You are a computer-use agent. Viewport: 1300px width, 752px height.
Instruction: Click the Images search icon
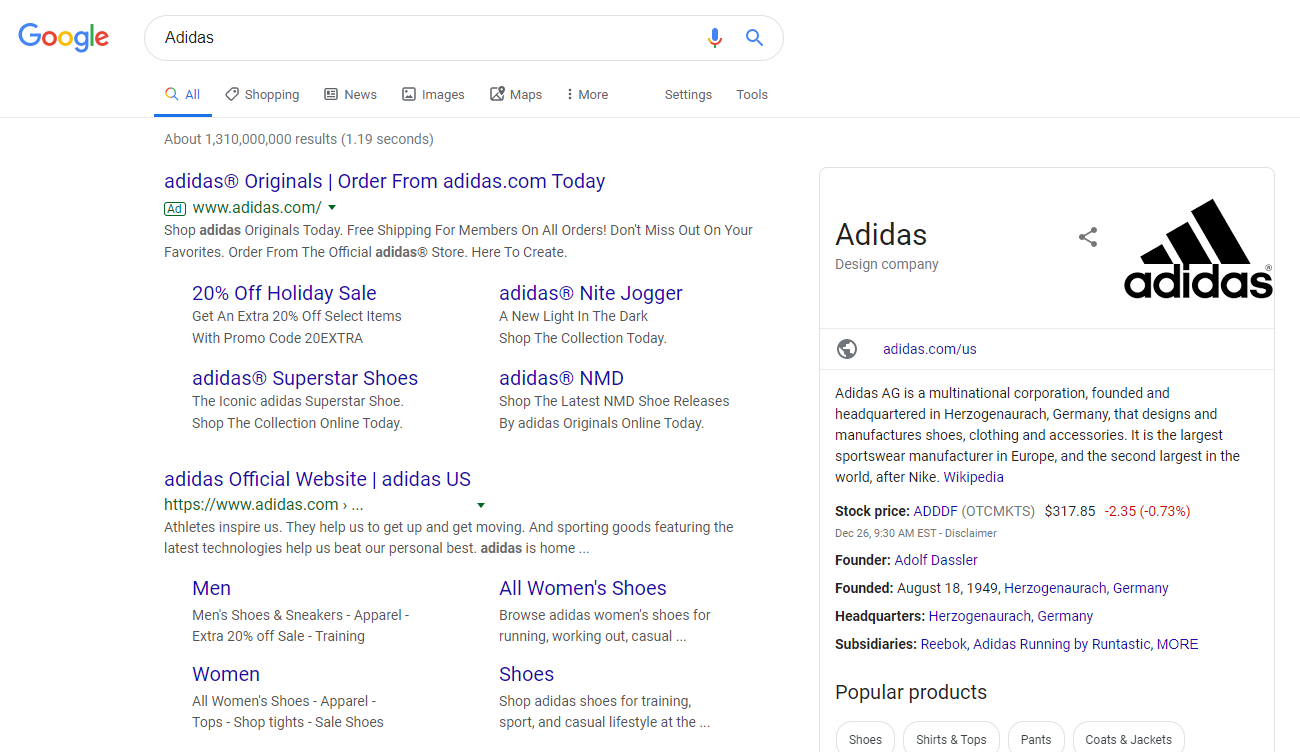[408, 93]
